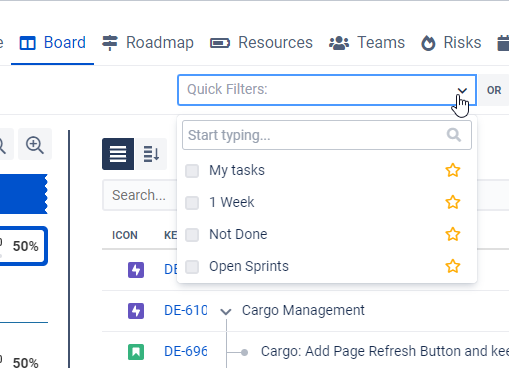Favorite the Not Done filter star
The width and height of the screenshot is (509, 368).
point(453,234)
